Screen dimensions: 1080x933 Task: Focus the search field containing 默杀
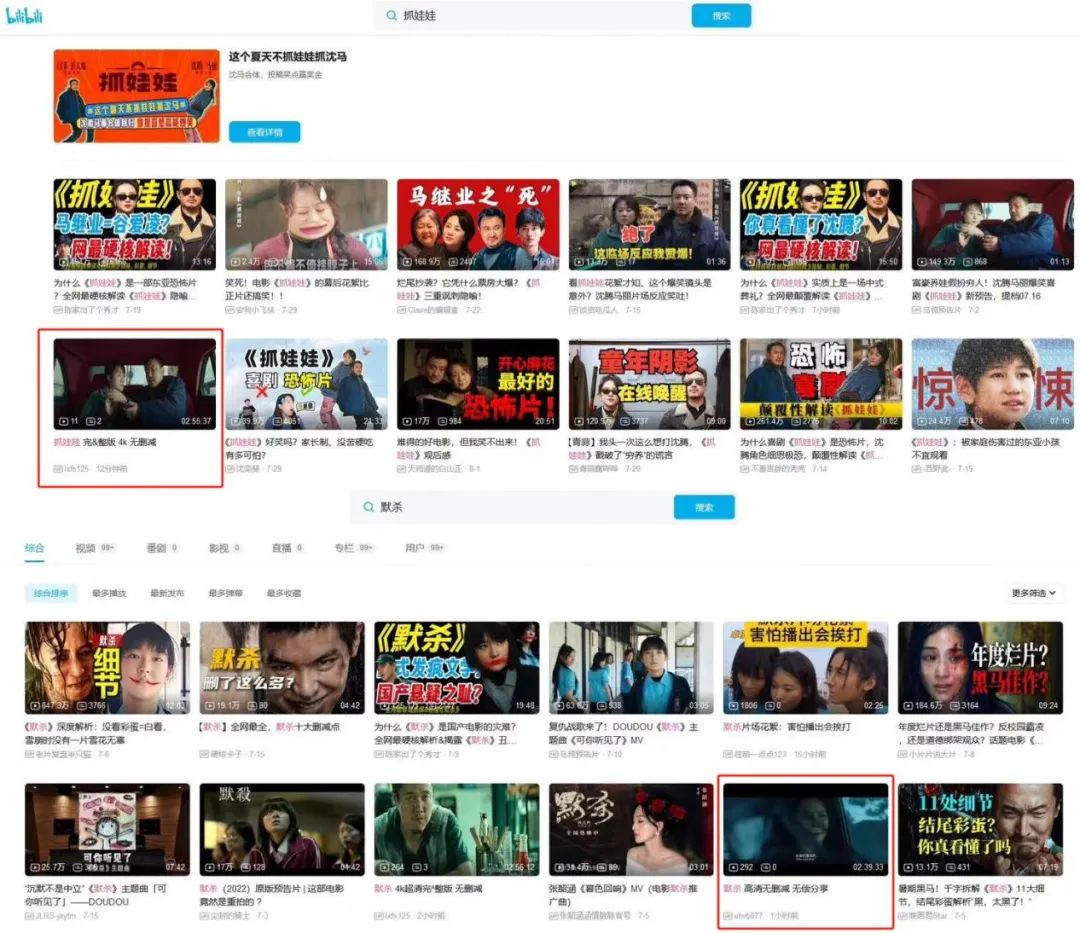(x=511, y=507)
